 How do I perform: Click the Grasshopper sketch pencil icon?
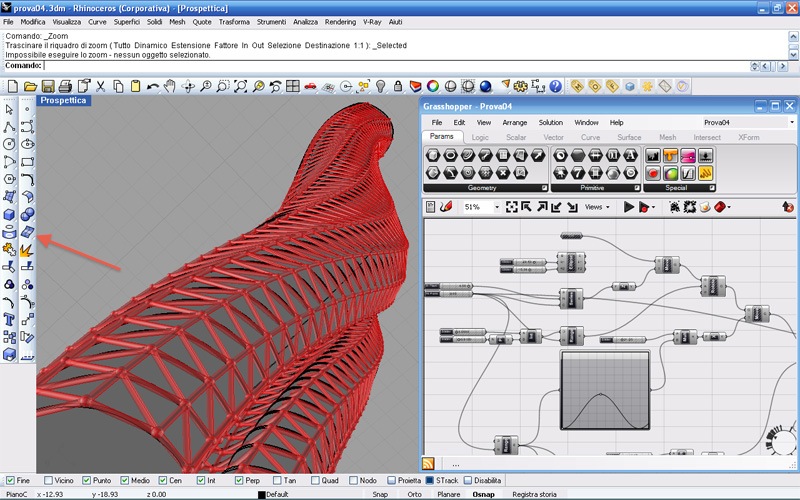click(x=446, y=207)
